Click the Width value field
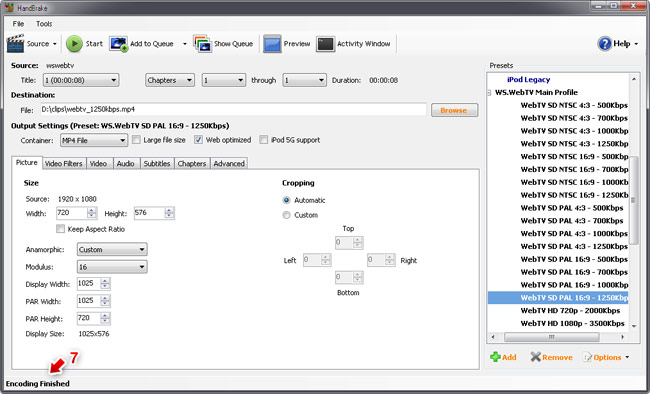The height and width of the screenshot is (394, 650). pyautogui.click(x=72, y=213)
